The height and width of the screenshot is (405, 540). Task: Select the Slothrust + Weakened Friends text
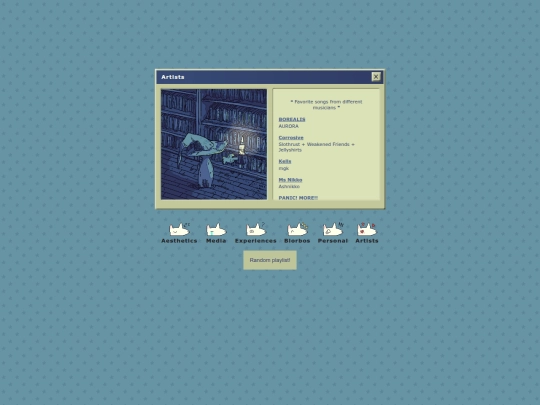[316, 147]
